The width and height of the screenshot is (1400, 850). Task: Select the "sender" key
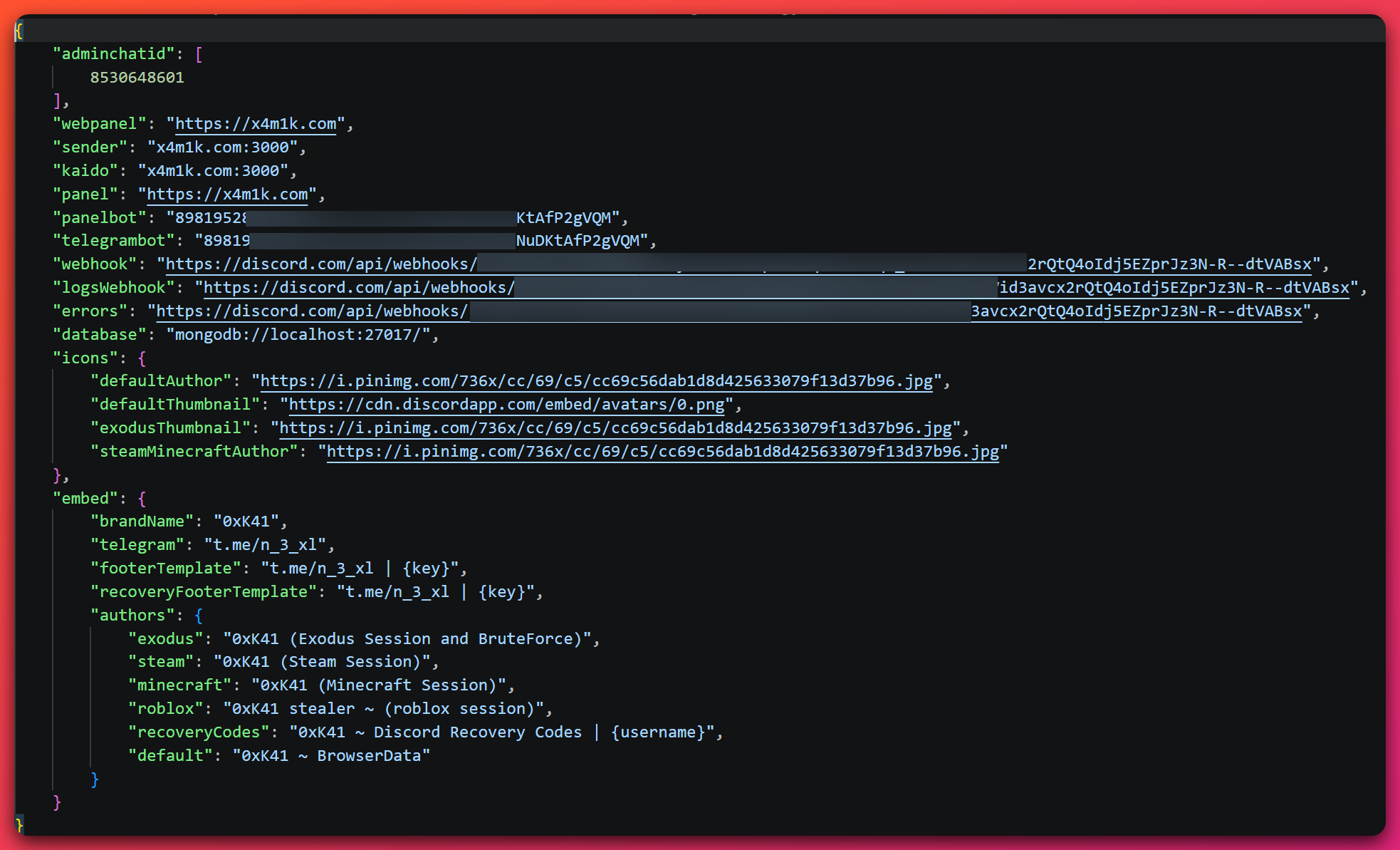(x=90, y=147)
